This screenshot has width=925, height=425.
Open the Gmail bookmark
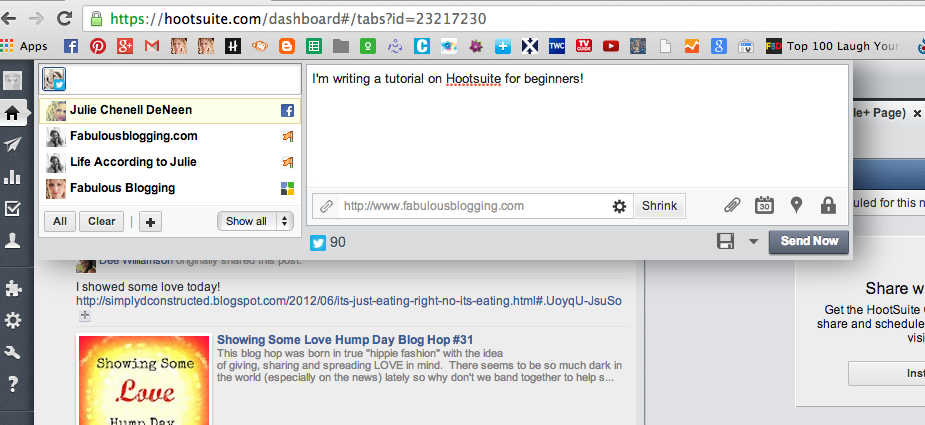[152, 46]
